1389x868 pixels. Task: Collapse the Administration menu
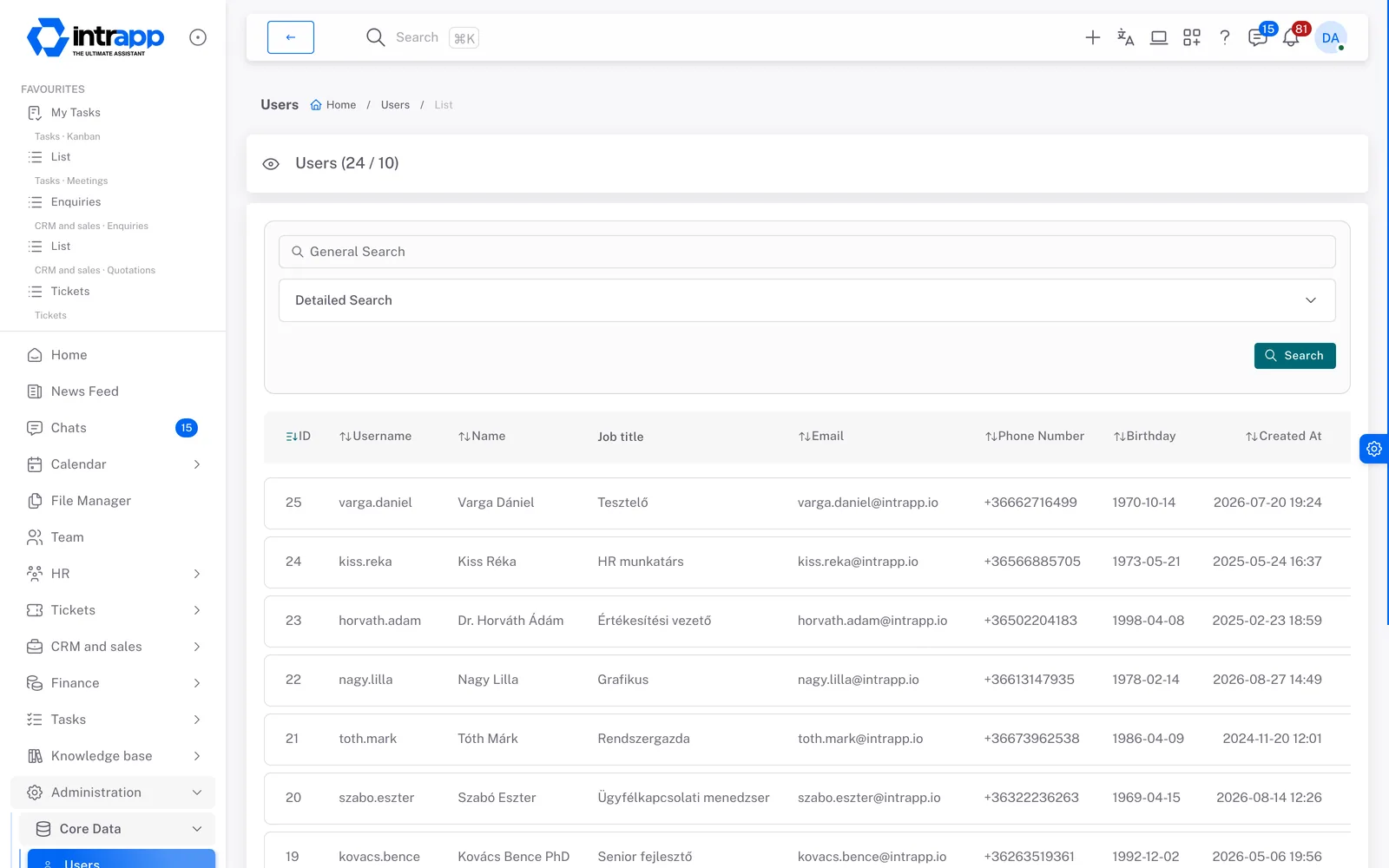(x=113, y=792)
